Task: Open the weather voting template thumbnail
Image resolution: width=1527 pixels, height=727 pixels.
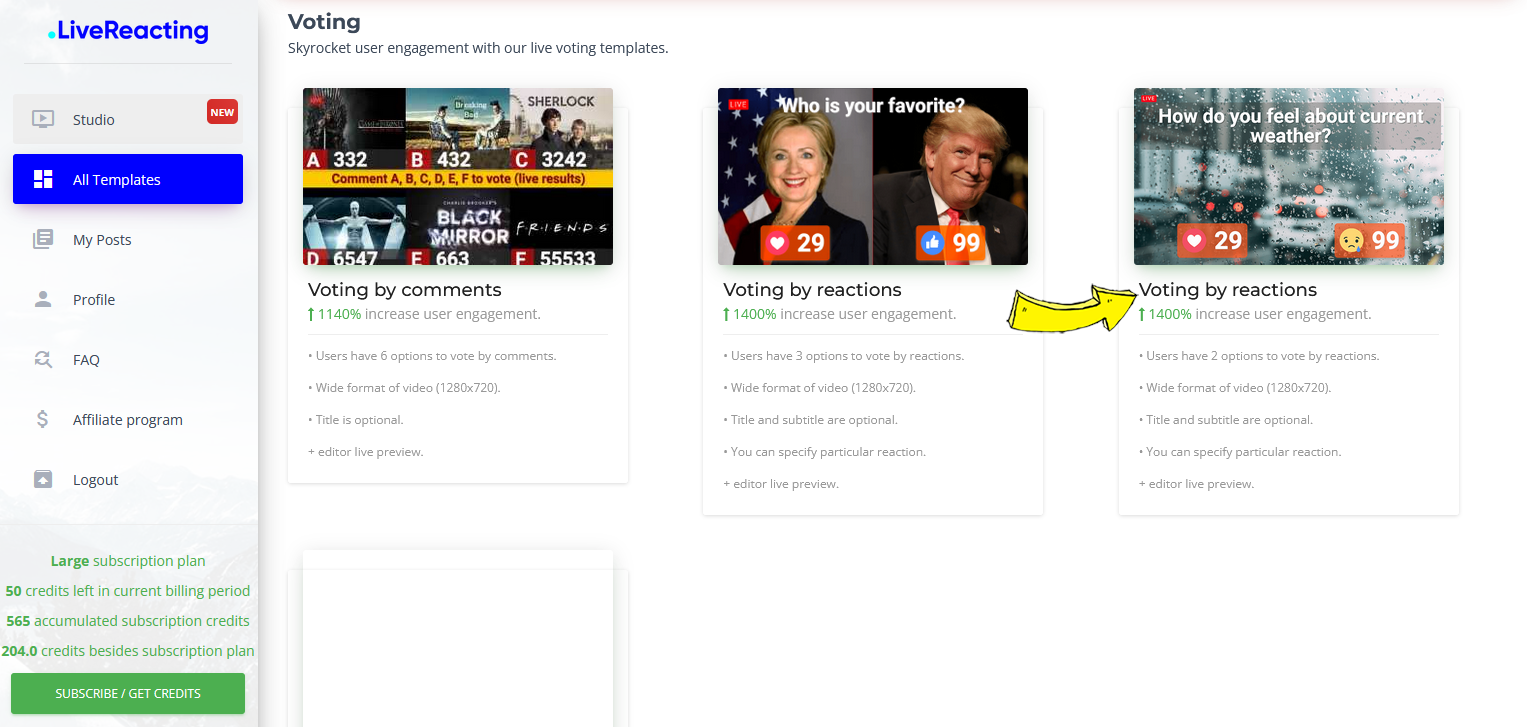Action: (1289, 176)
